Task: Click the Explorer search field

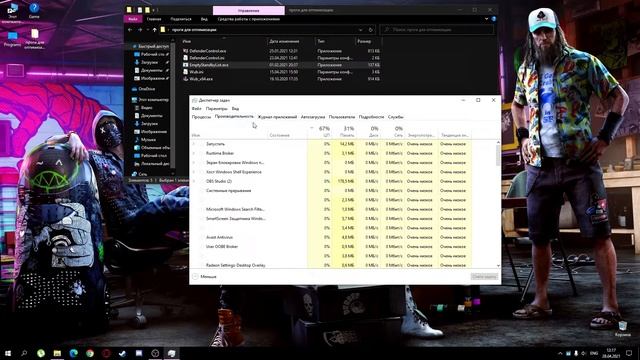Action: coord(437,30)
